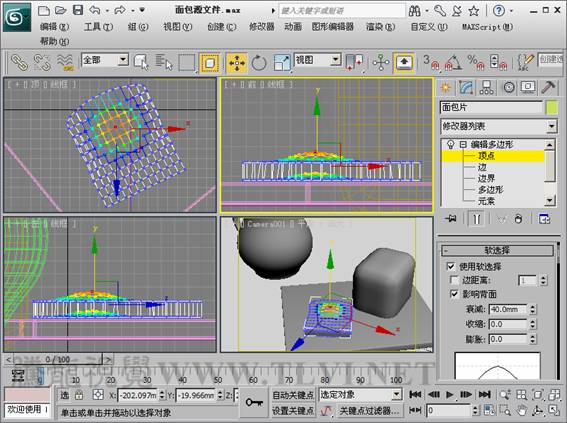567x423 pixels.
Task: Save the file with the floppy icon
Action: (78, 10)
